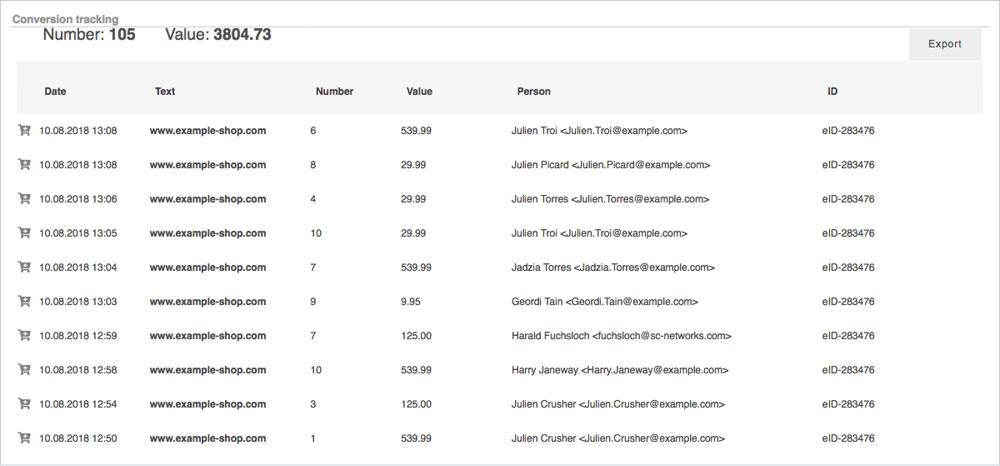Click cart icon for Geordi Tain row
Image resolution: width=1000 pixels, height=466 pixels.
coord(24,301)
